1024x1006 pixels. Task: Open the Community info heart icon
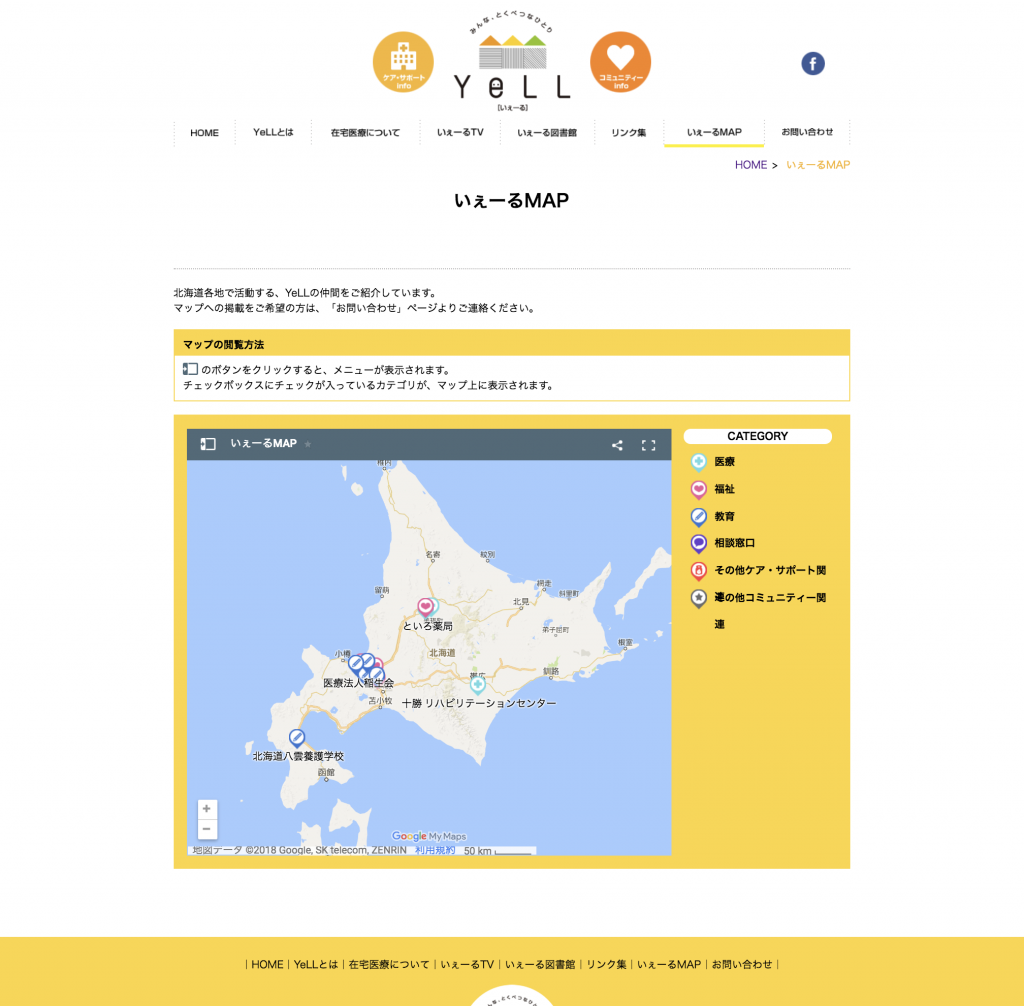tap(620, 62)
